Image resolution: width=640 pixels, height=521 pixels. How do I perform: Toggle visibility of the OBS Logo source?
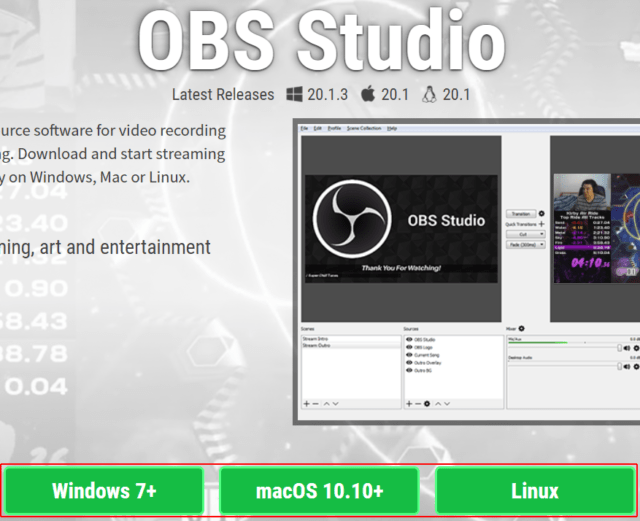coord(409,347)
